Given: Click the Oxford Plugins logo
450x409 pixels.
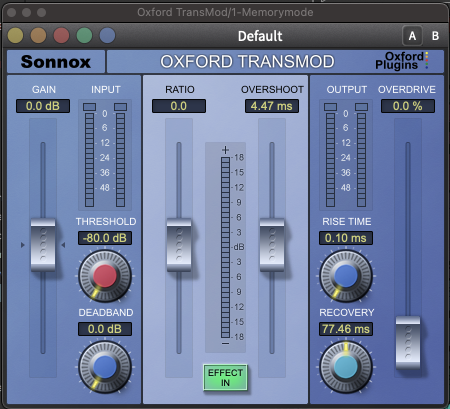Looking at the screenshot, I should 402,61.
